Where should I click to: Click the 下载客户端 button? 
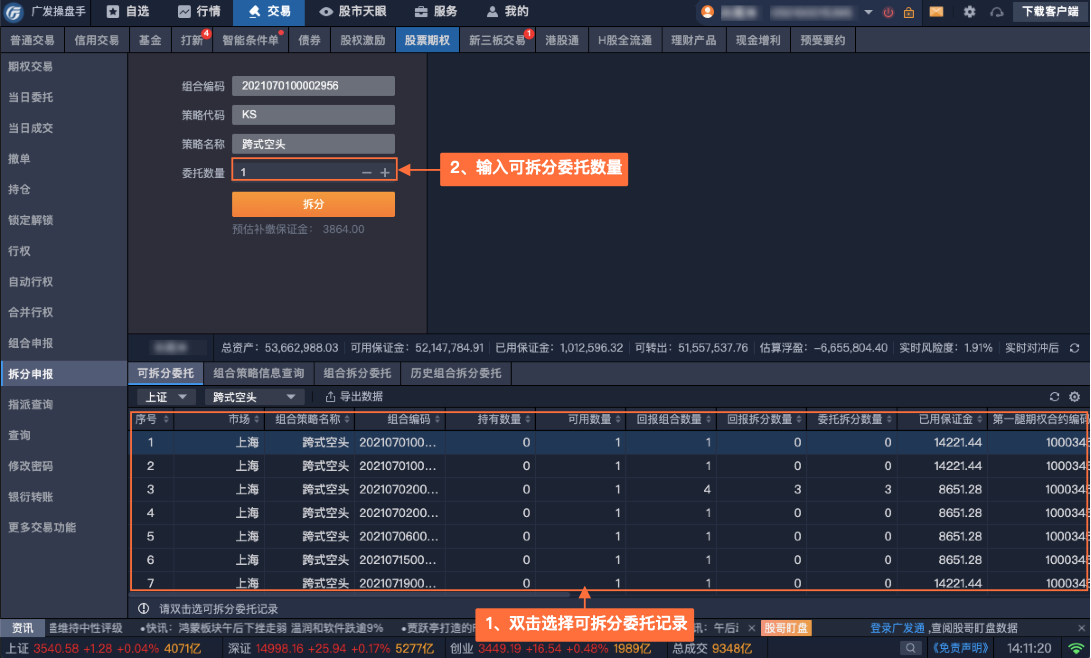(x=1050, y=12)
